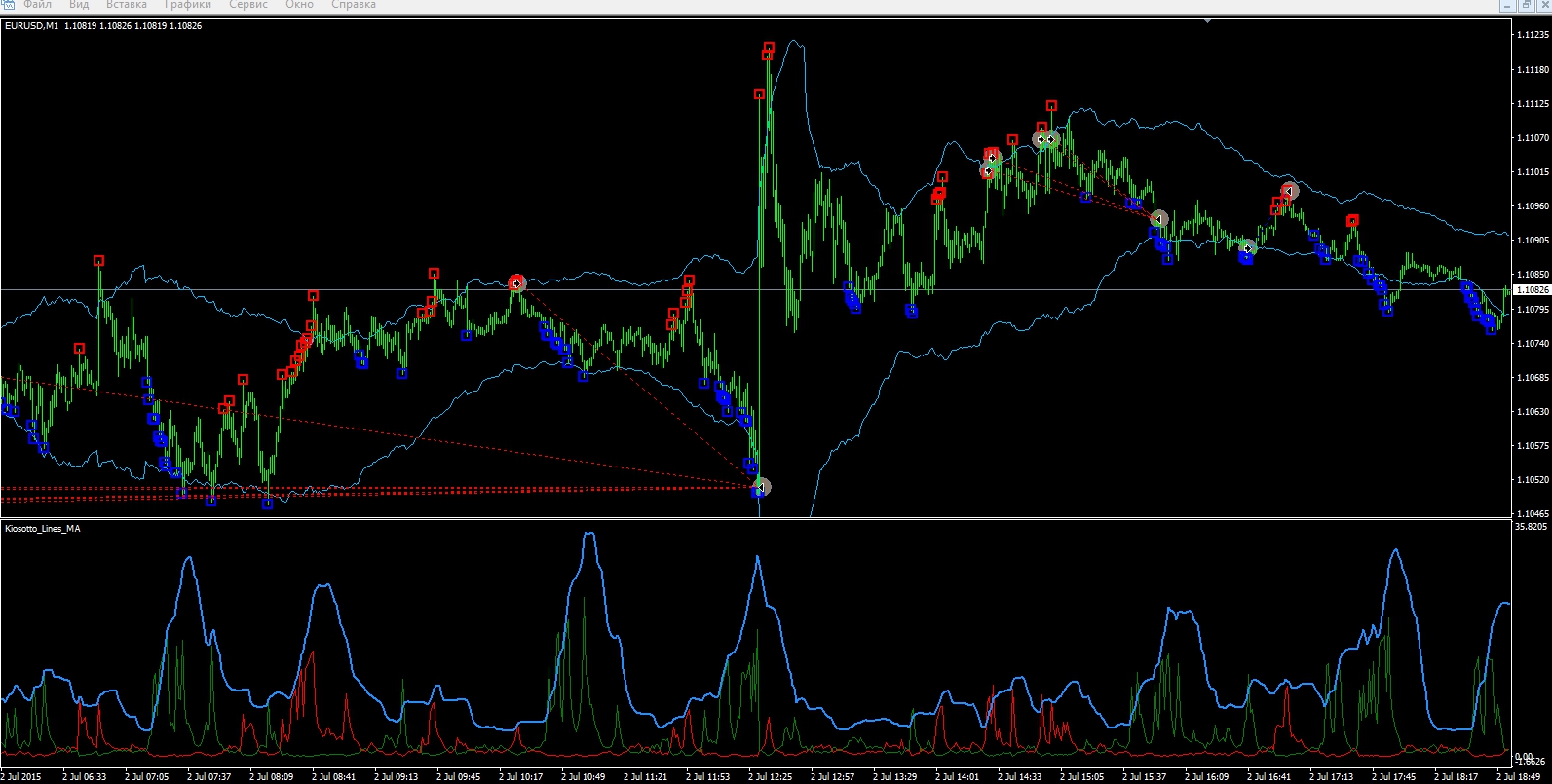Viewport: 1552px width, 784px height.
Task: Click time axis label 2 Jul 08:09
Action: (272, 777)
